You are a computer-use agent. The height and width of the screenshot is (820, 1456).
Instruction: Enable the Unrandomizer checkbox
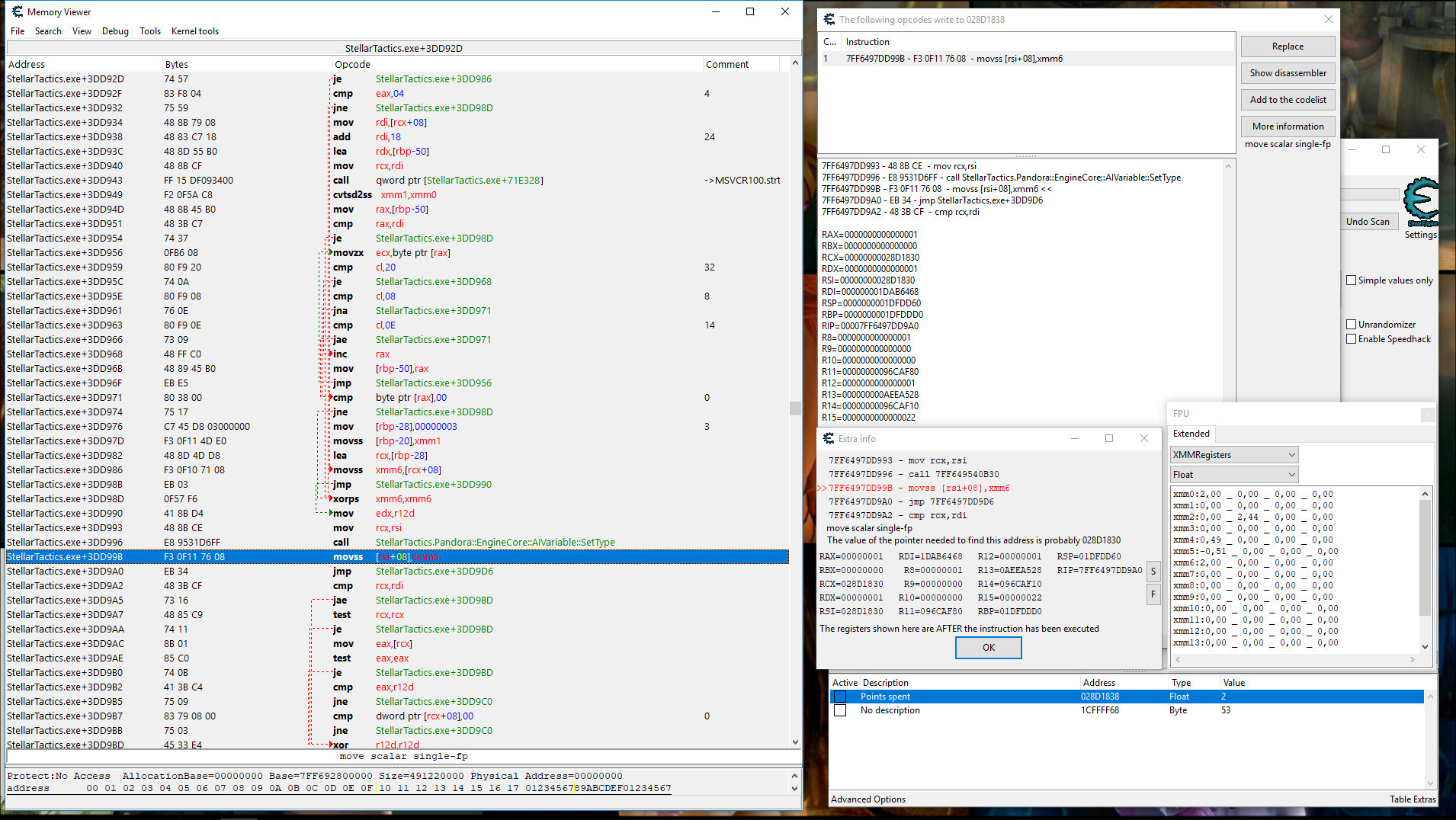click(x=1352, y=325)
